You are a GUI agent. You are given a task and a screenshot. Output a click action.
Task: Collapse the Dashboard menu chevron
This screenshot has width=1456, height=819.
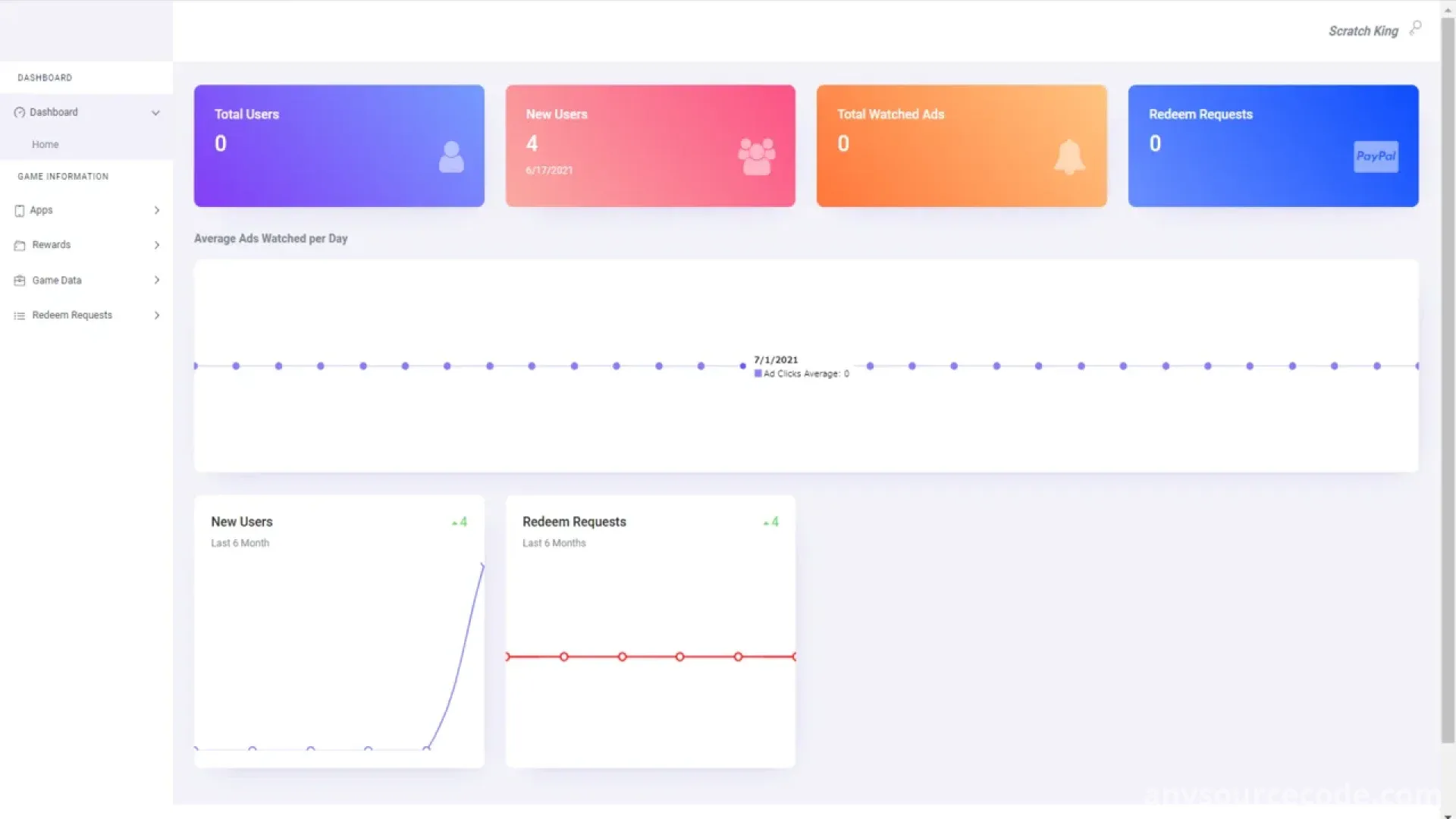point(155,113)
